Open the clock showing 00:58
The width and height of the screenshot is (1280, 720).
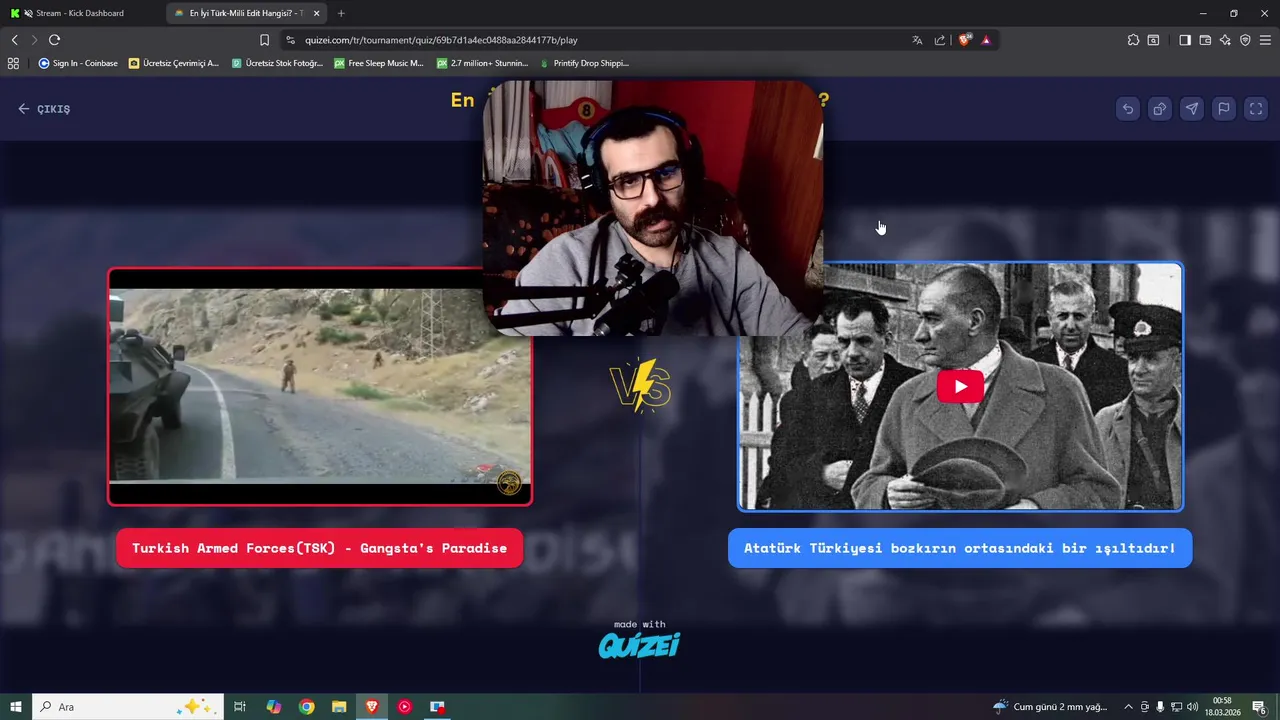(1222, 707)
